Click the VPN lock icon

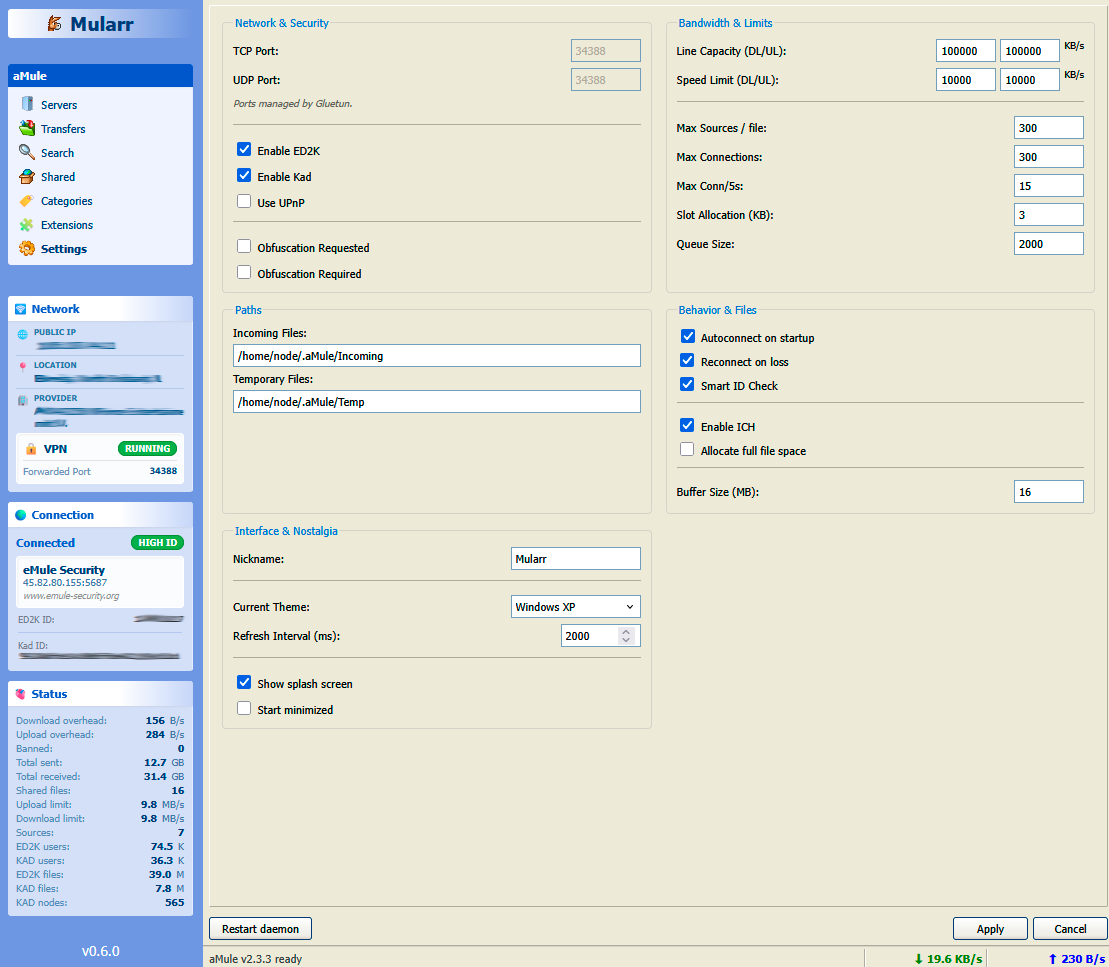(31, 448)
